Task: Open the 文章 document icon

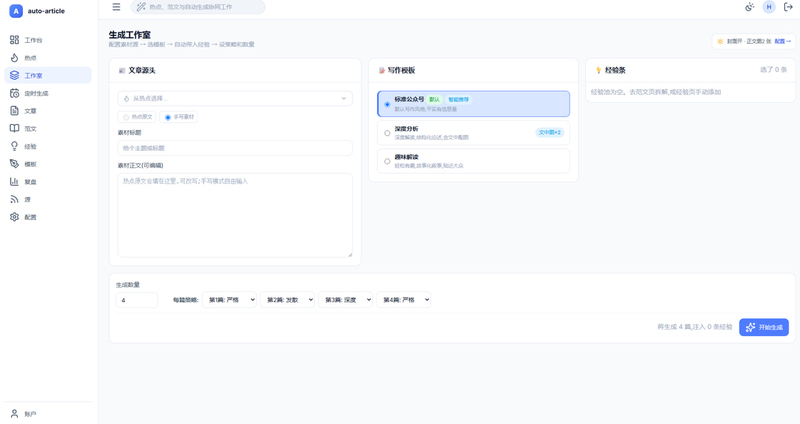Action: [x=14, y=111]
